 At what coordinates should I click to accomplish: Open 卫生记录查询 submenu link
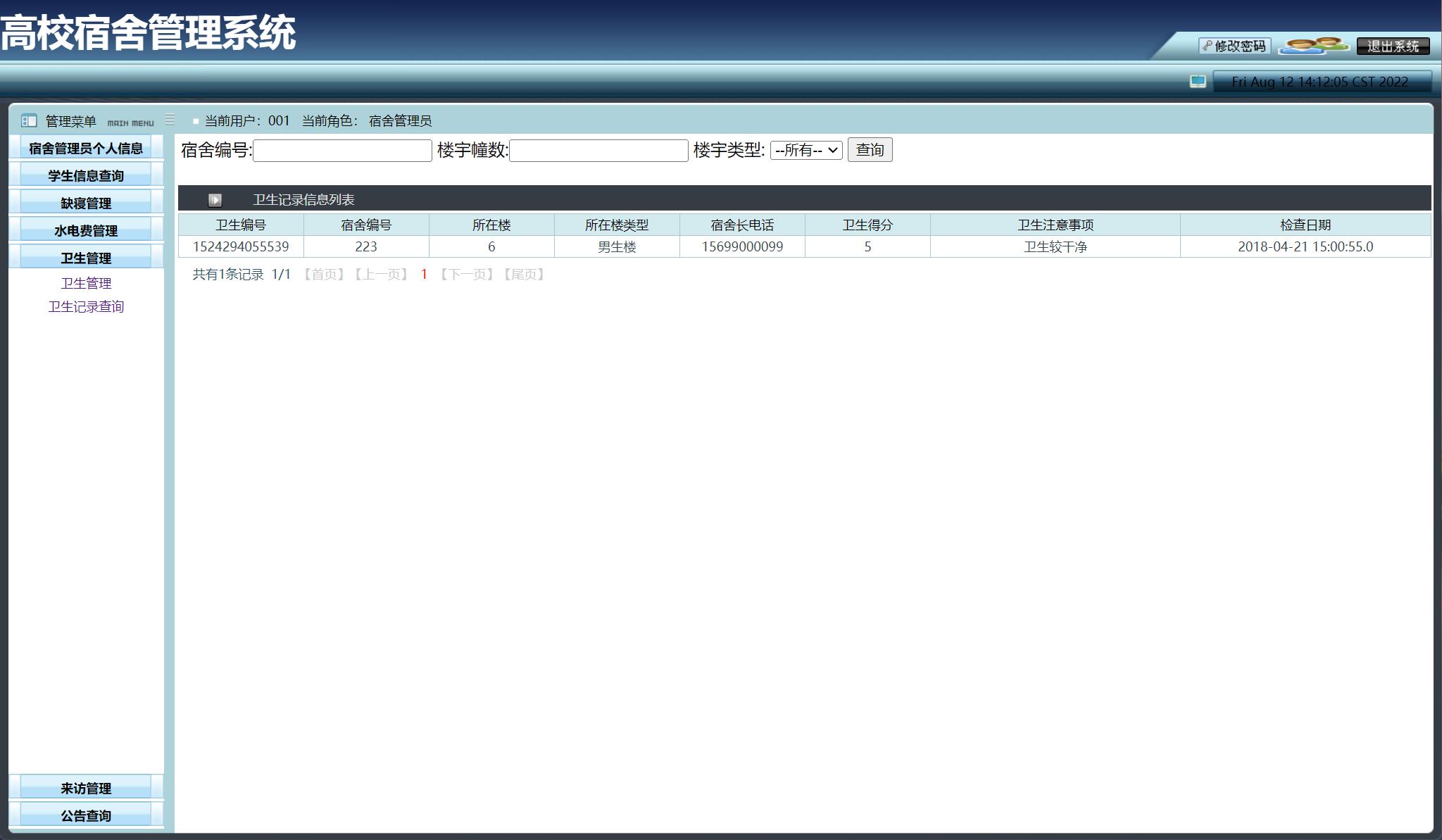coord(86,306)
